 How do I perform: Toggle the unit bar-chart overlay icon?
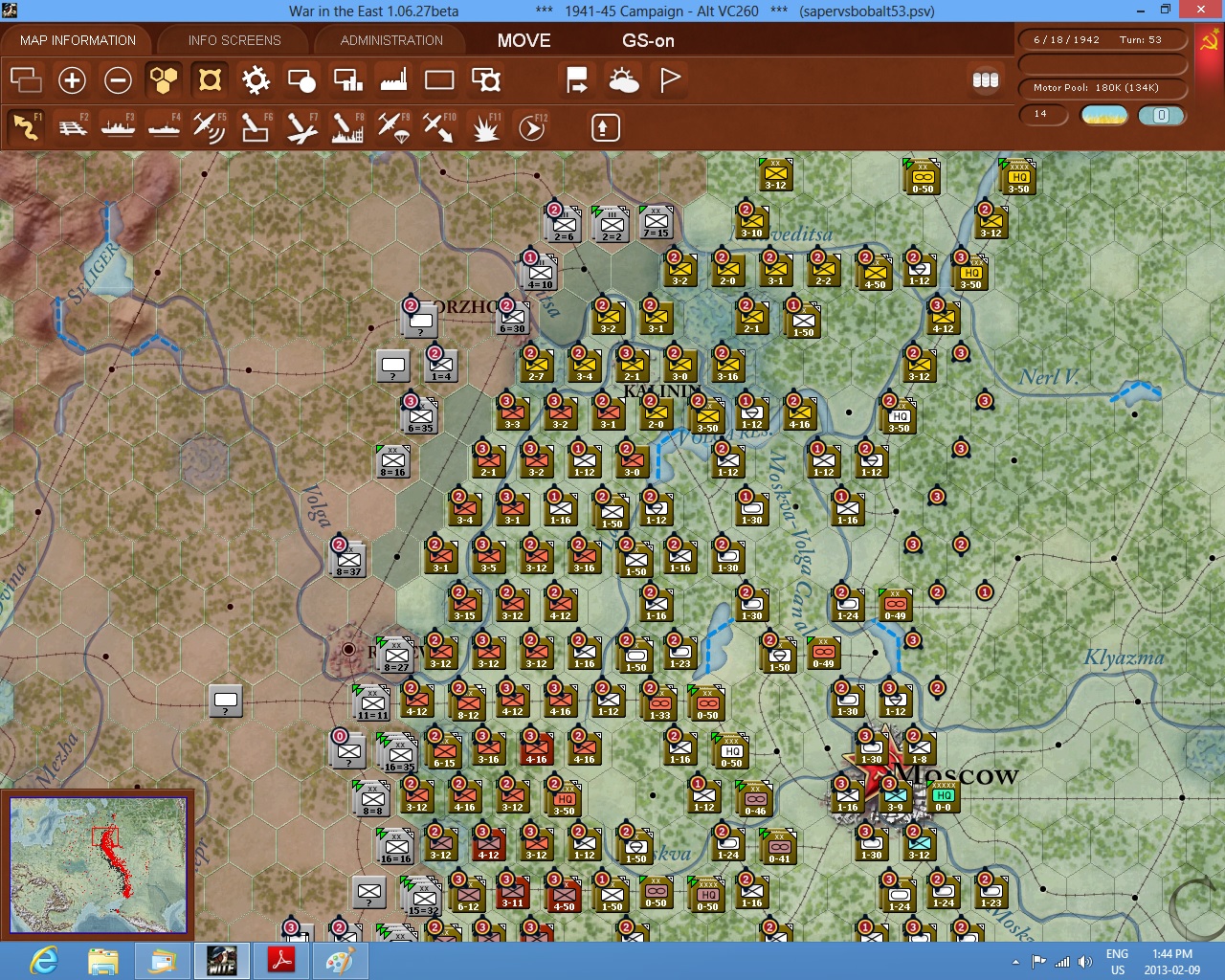347,79
